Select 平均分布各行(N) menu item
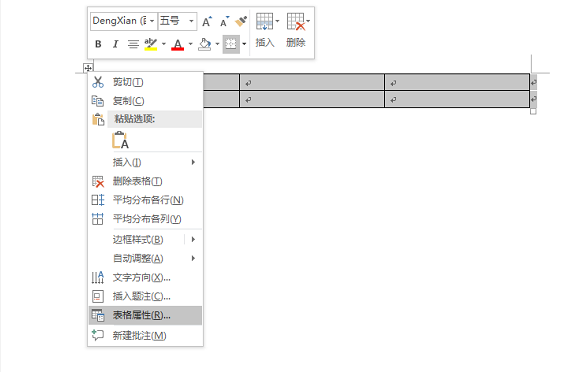 click(x=145, y=200)
